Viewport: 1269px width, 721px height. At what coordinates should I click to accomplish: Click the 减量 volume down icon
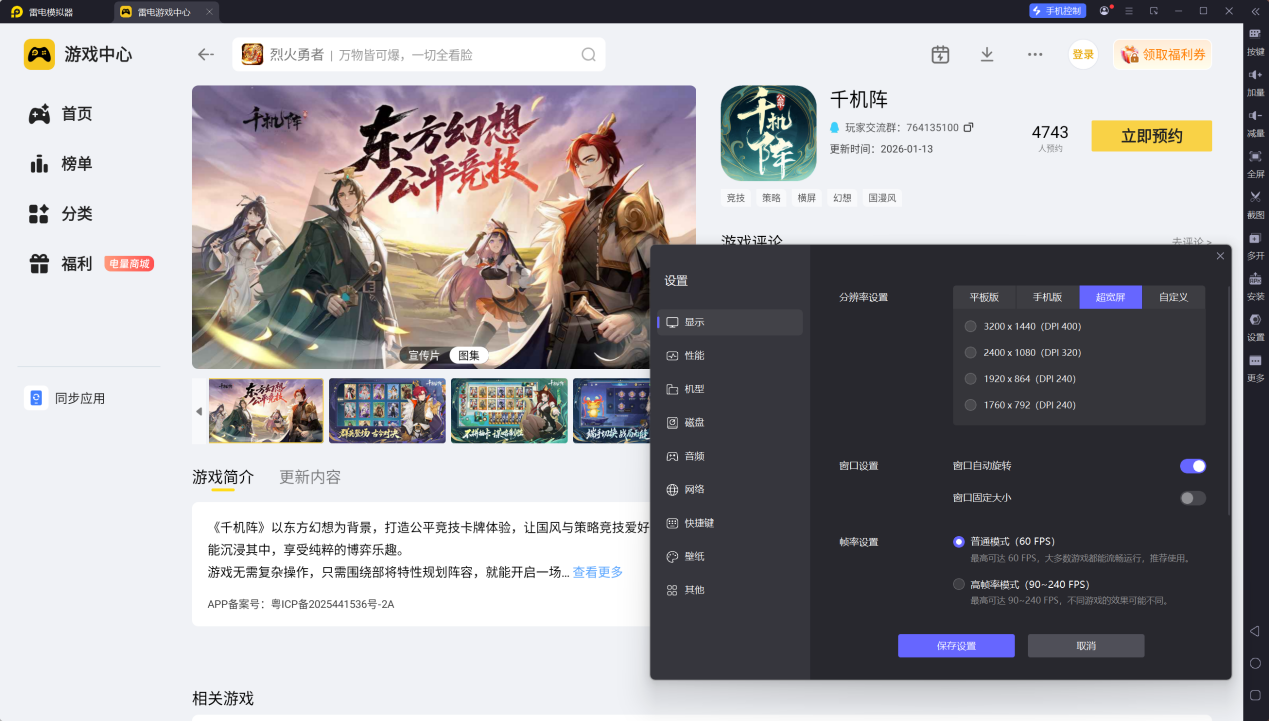(x=1255, y=116)
